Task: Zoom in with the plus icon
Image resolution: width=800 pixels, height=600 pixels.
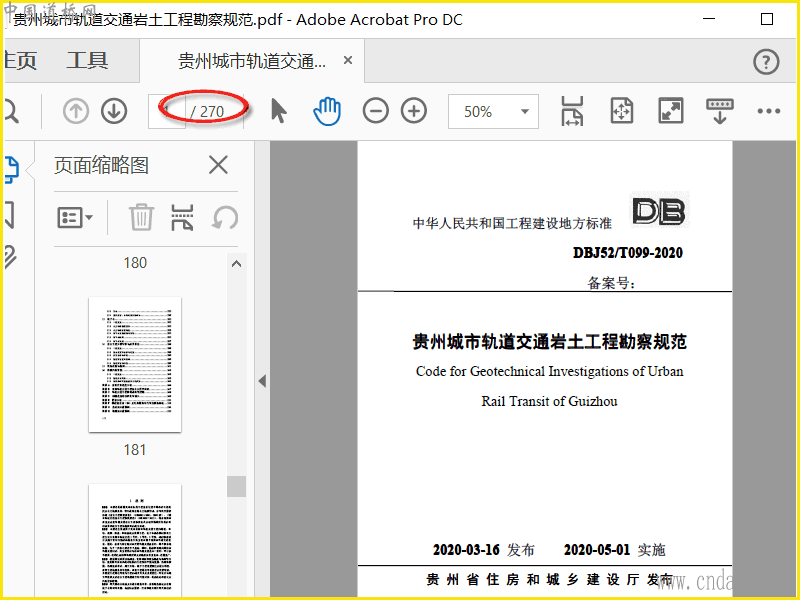Action: 414,111
